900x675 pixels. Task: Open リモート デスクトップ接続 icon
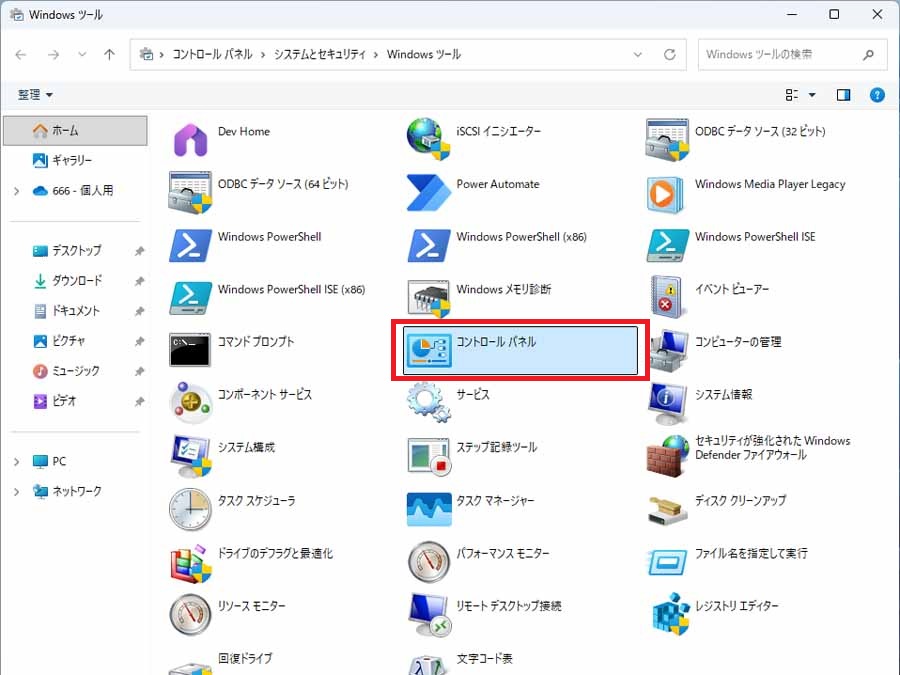429,615
